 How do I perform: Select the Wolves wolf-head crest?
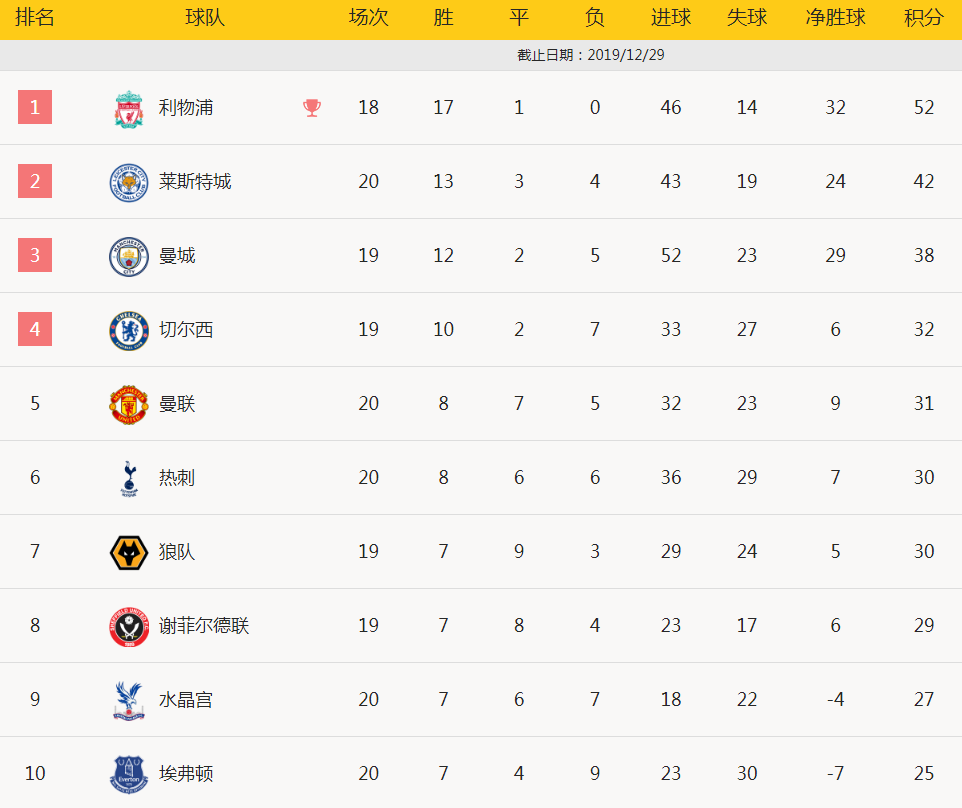click(x=129, y=553)
